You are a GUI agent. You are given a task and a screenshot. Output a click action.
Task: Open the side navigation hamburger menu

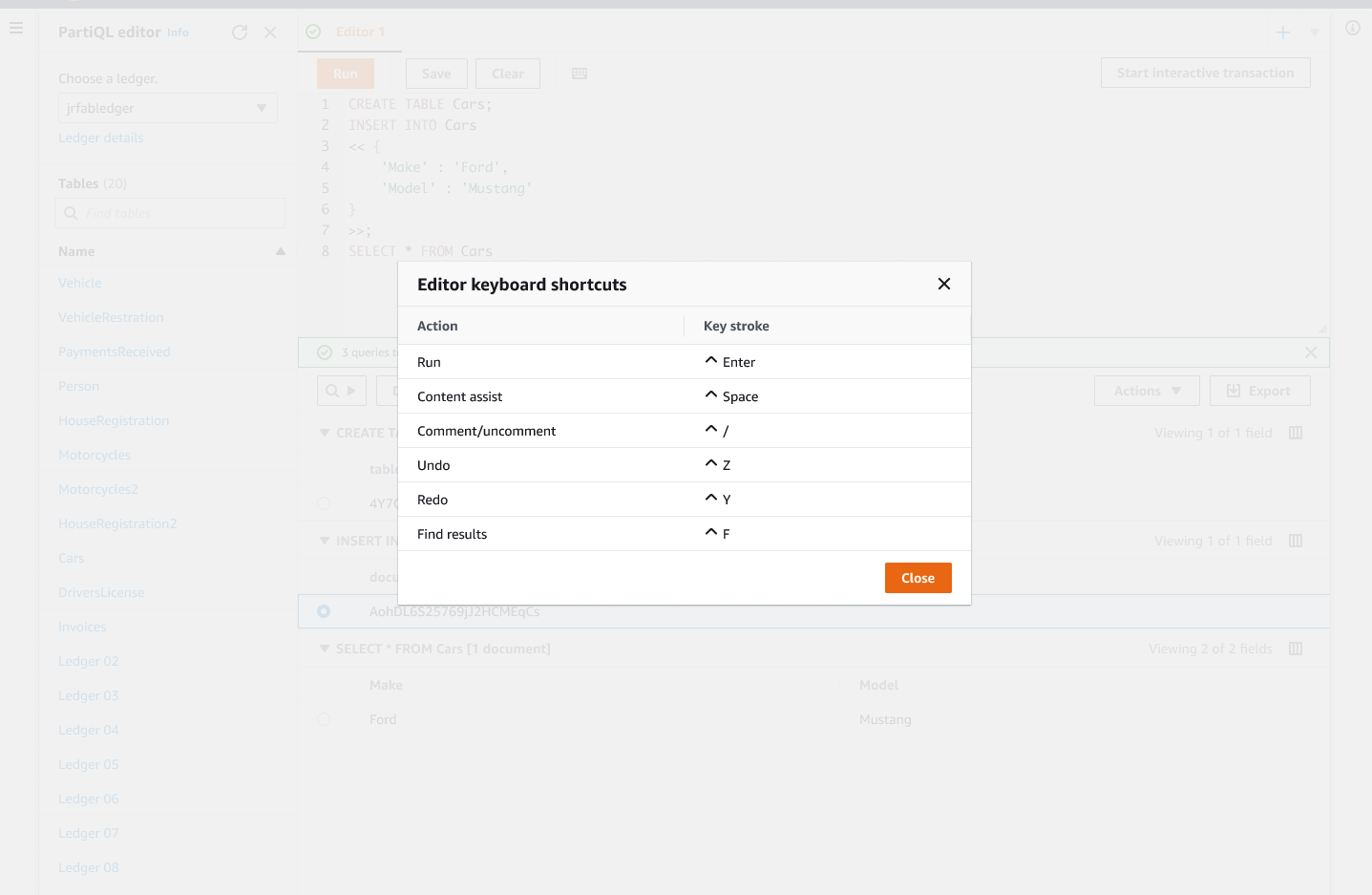[x=16, y=29]
